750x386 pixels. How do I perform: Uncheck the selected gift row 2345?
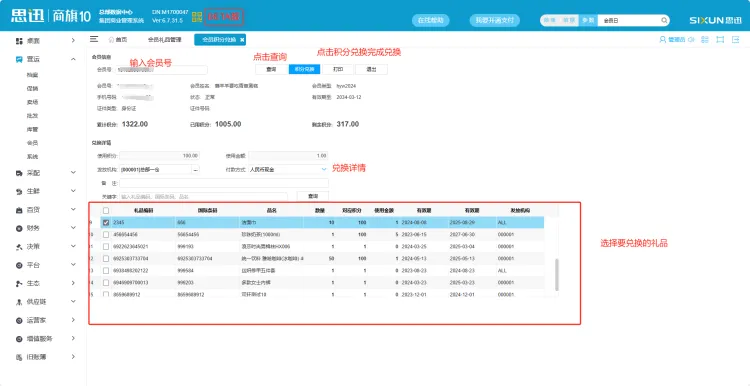click(106, 222)
